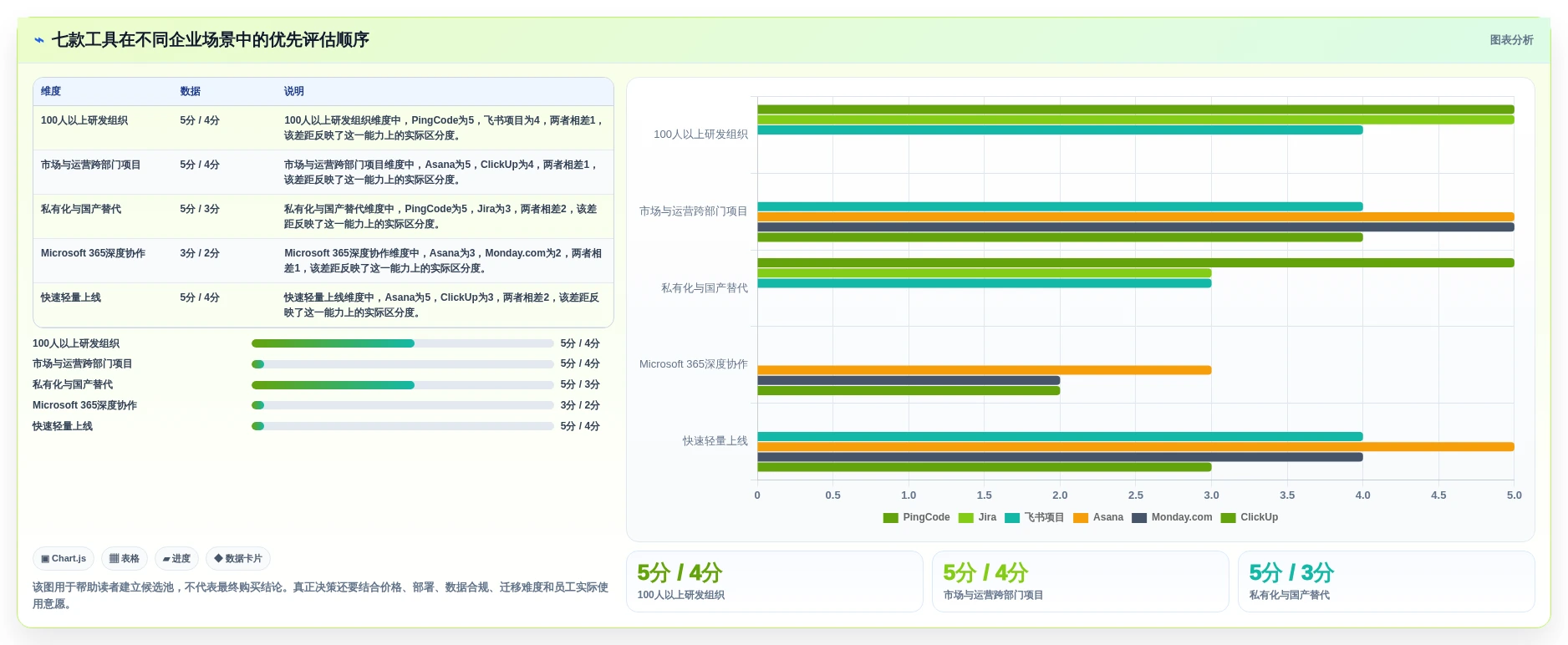Screen dimensions: 1568x645
Task: Open the 图表分析 label in header
Action: click(1511, 40)
